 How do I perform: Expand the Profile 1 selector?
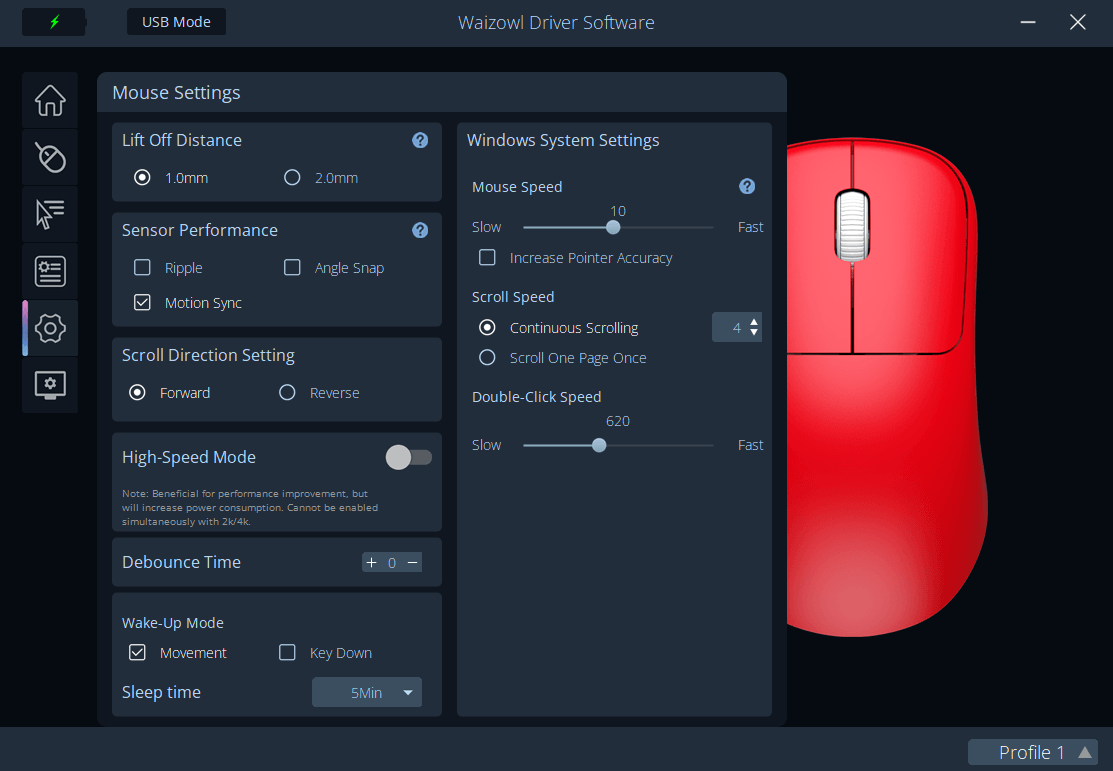(1033, 752)
